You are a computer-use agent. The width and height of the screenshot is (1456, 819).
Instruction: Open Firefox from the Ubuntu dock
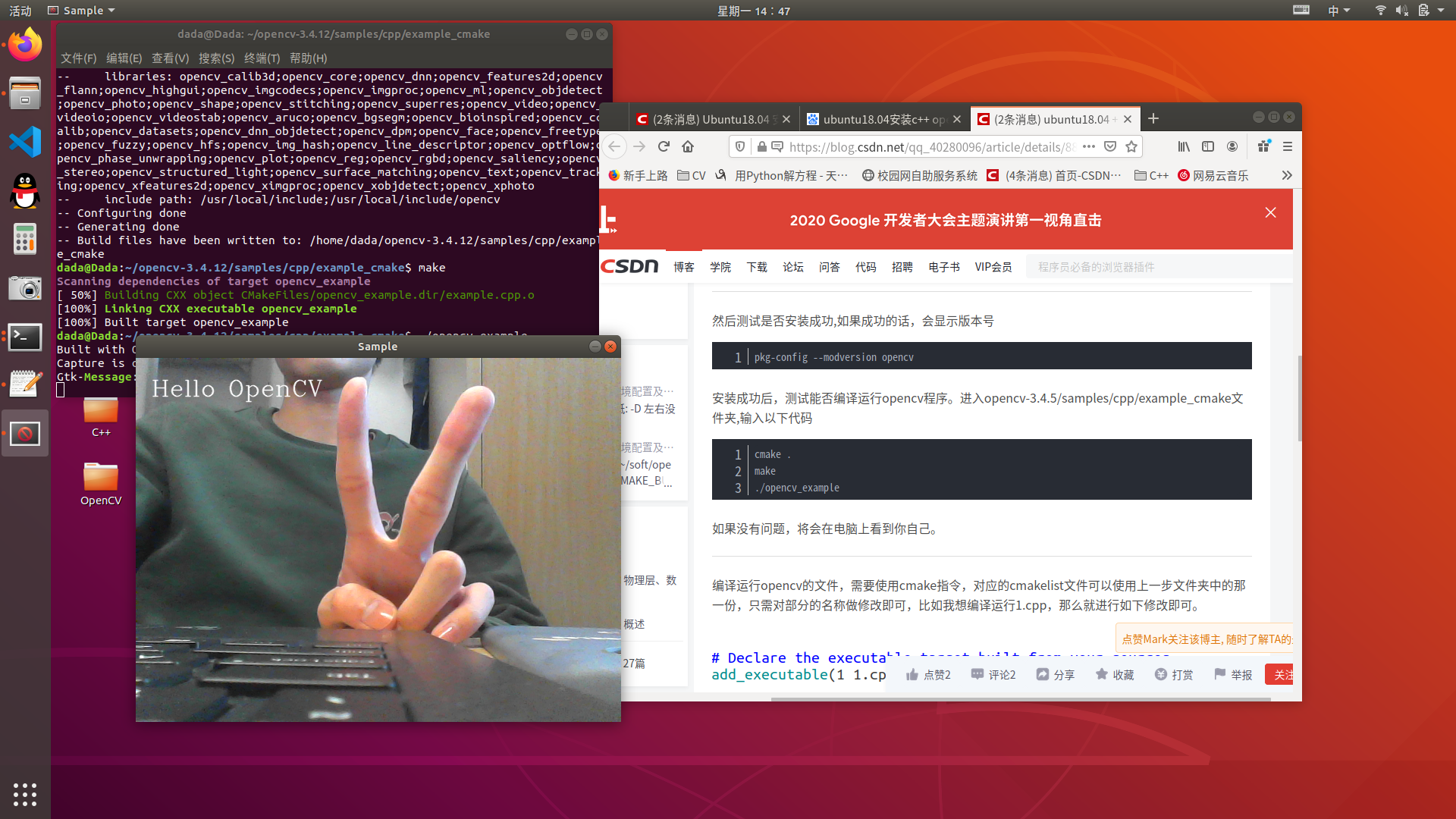pyautogui.click(x=25, y=45)
